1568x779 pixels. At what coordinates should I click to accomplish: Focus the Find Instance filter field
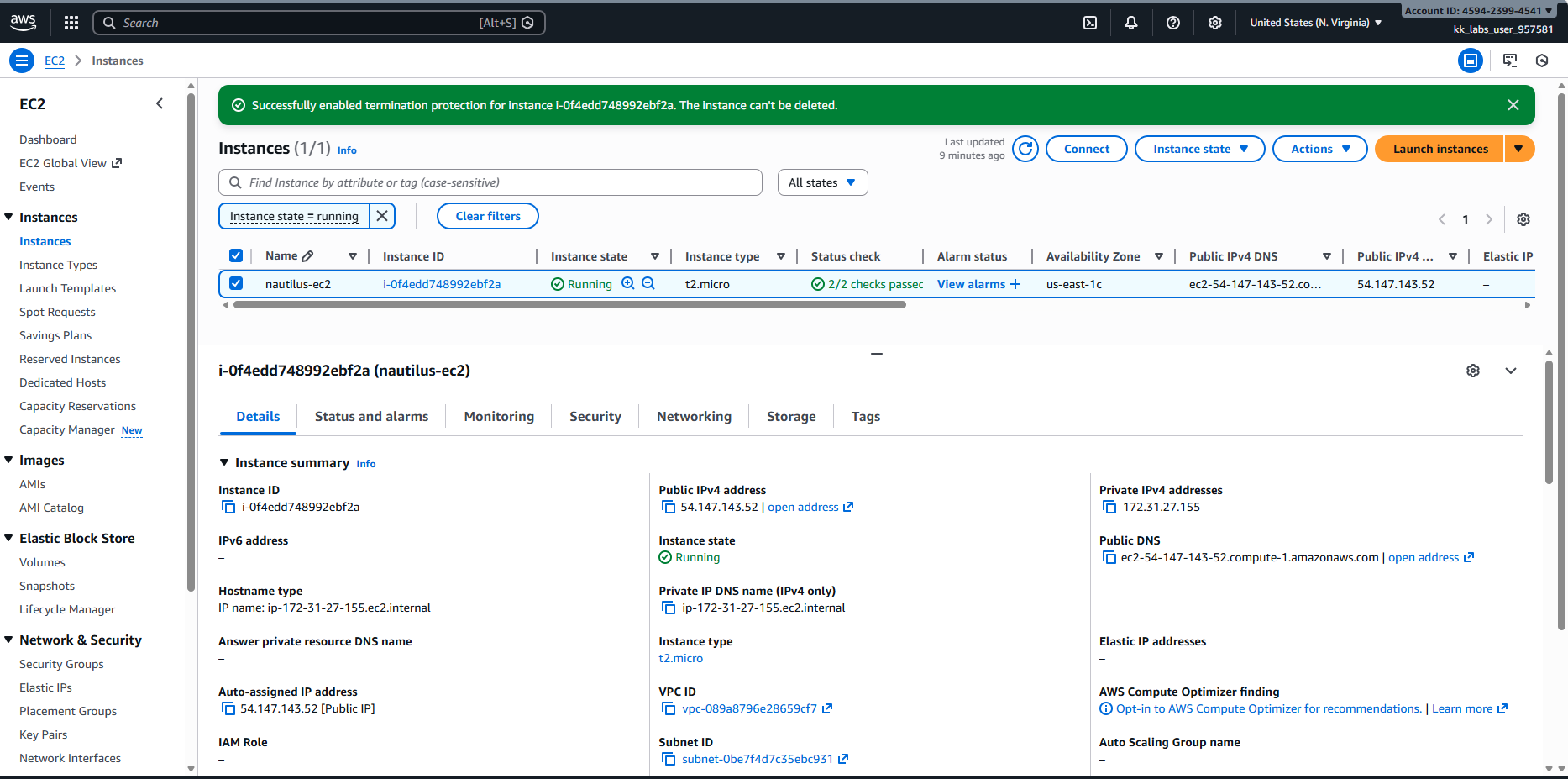click(490, 182)
